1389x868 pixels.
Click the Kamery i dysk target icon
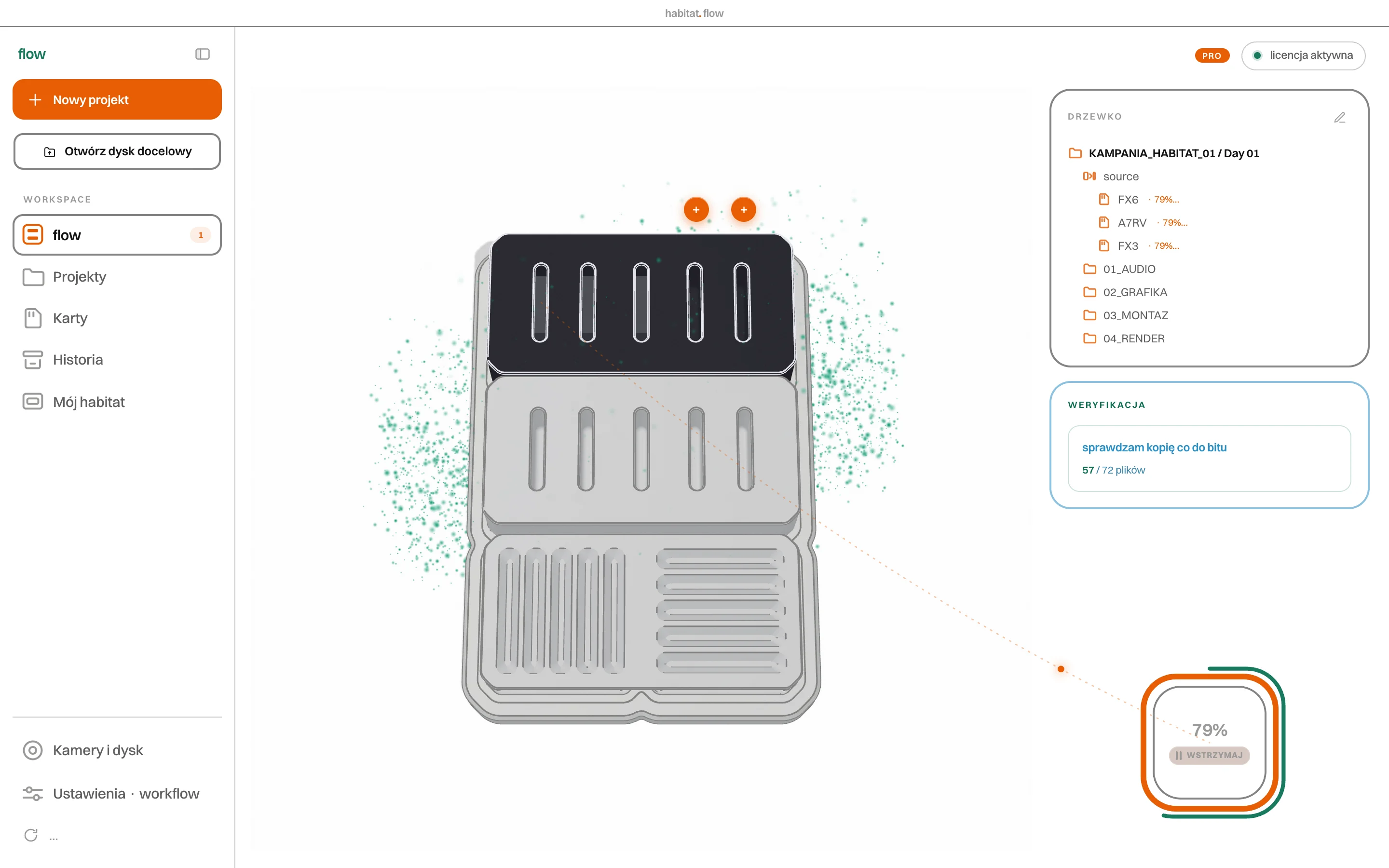tap(33, 750)
